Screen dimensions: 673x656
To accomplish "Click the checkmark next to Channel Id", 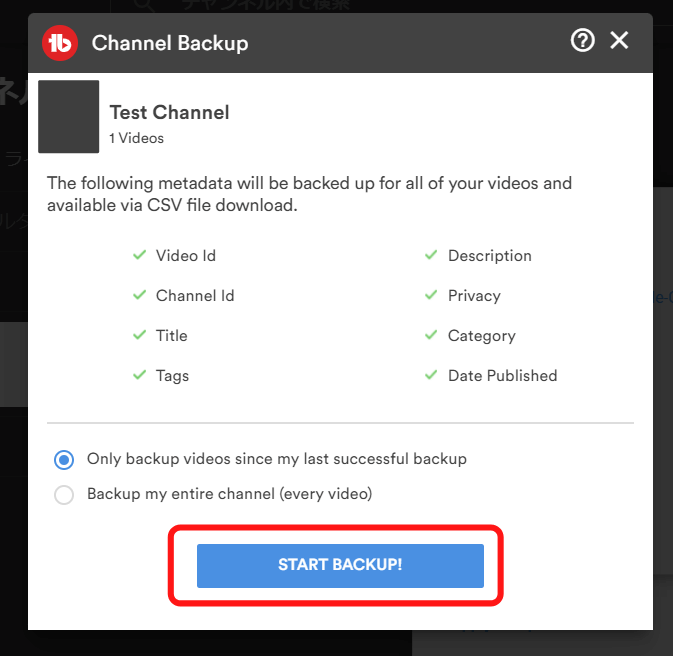I will click(139, 295).
